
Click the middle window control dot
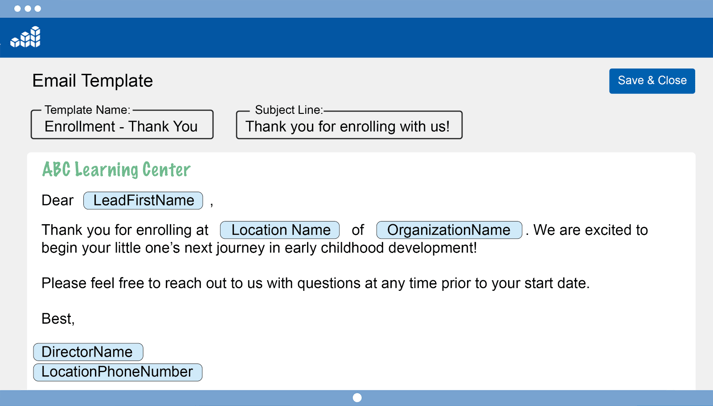point(28,9)
